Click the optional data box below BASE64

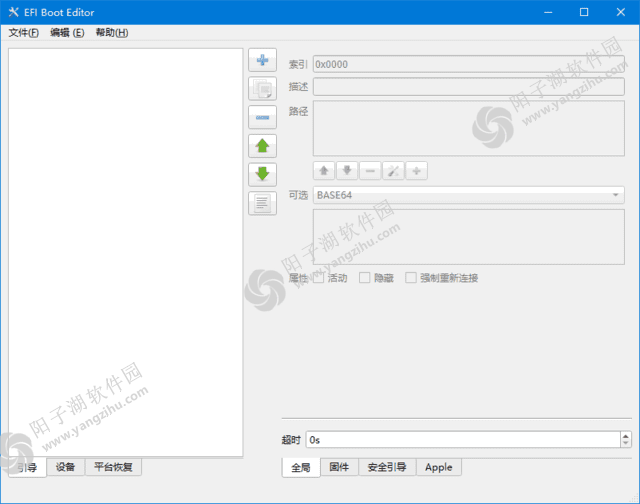click(469, 237)
